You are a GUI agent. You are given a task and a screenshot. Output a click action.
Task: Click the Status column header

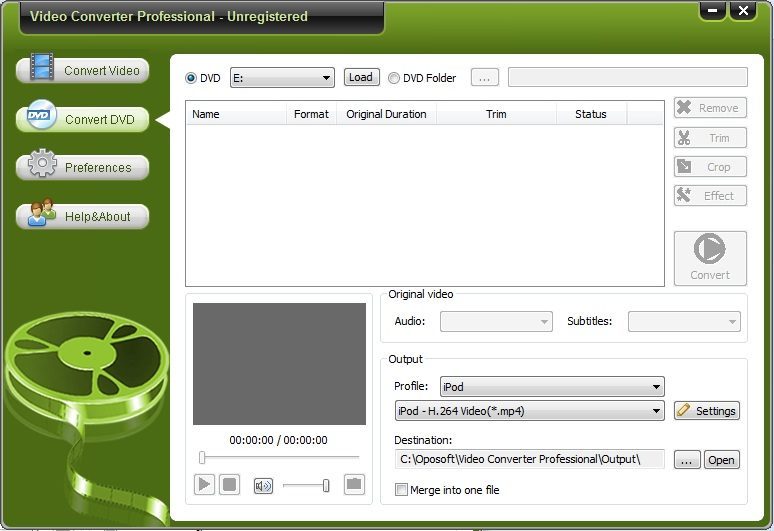(591, 114)
